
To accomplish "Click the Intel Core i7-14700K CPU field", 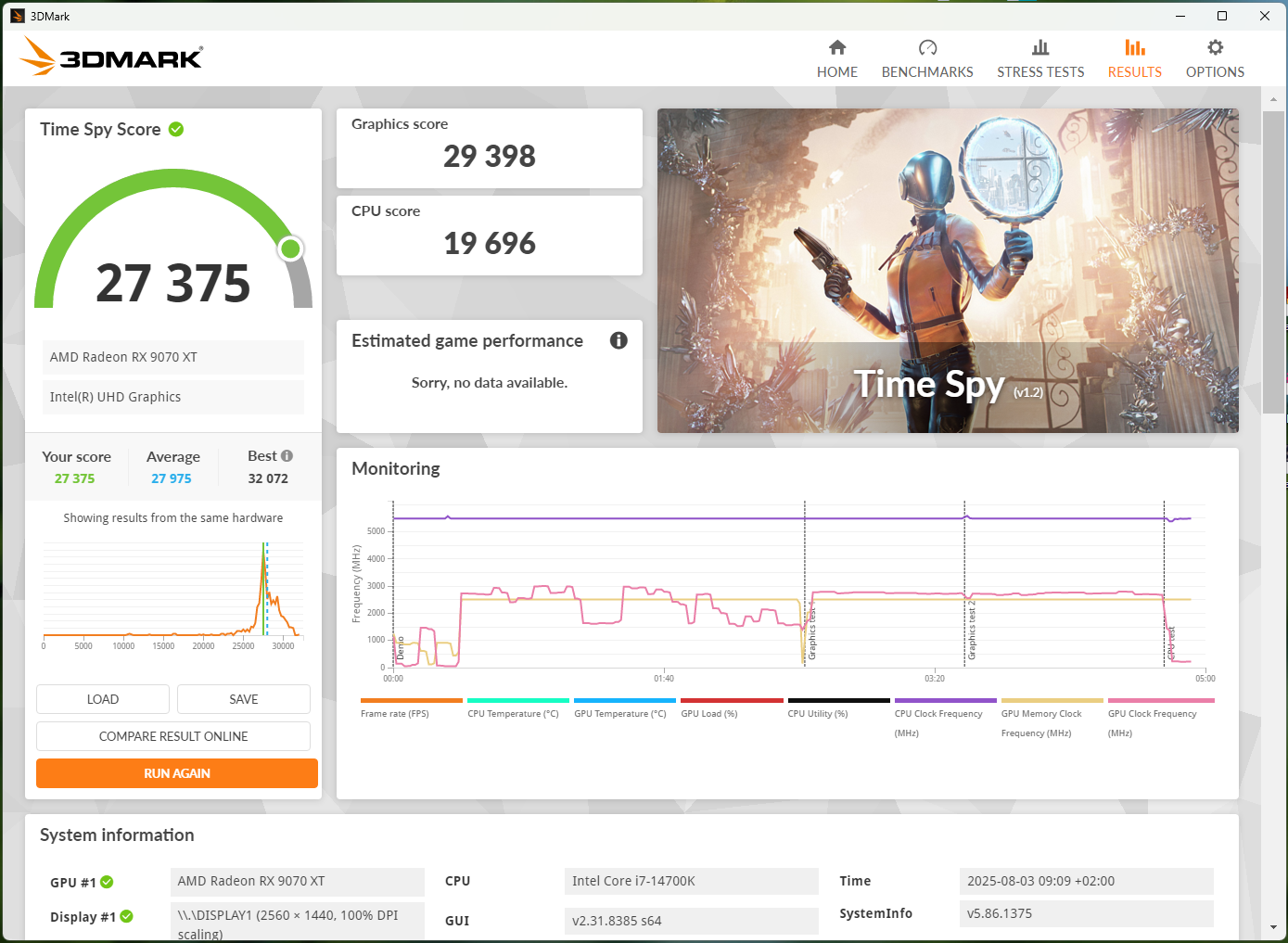I will click(690, 881).
